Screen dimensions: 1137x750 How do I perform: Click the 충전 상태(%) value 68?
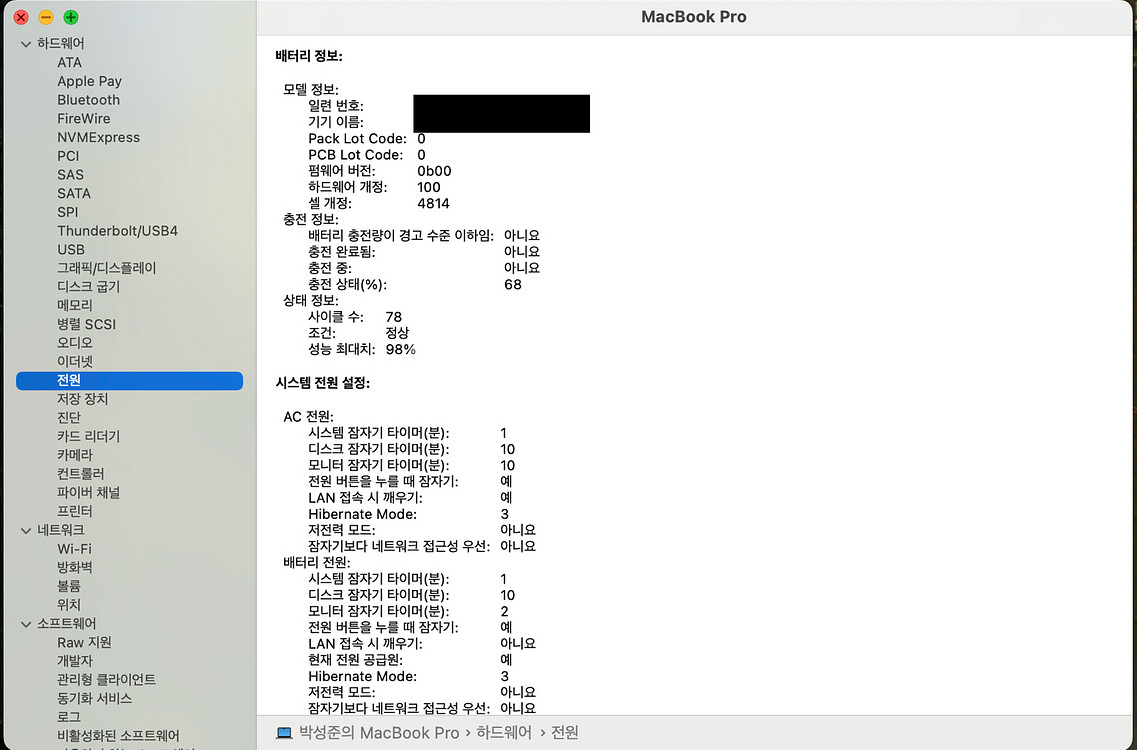coord(513,284)
